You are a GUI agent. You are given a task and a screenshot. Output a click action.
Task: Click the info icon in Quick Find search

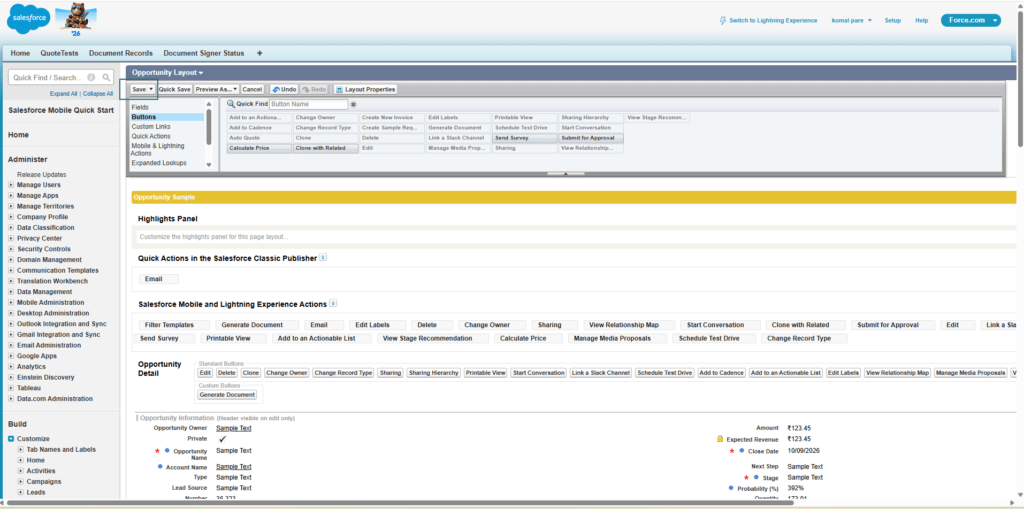pyautogui.click(x=91, y=77)
